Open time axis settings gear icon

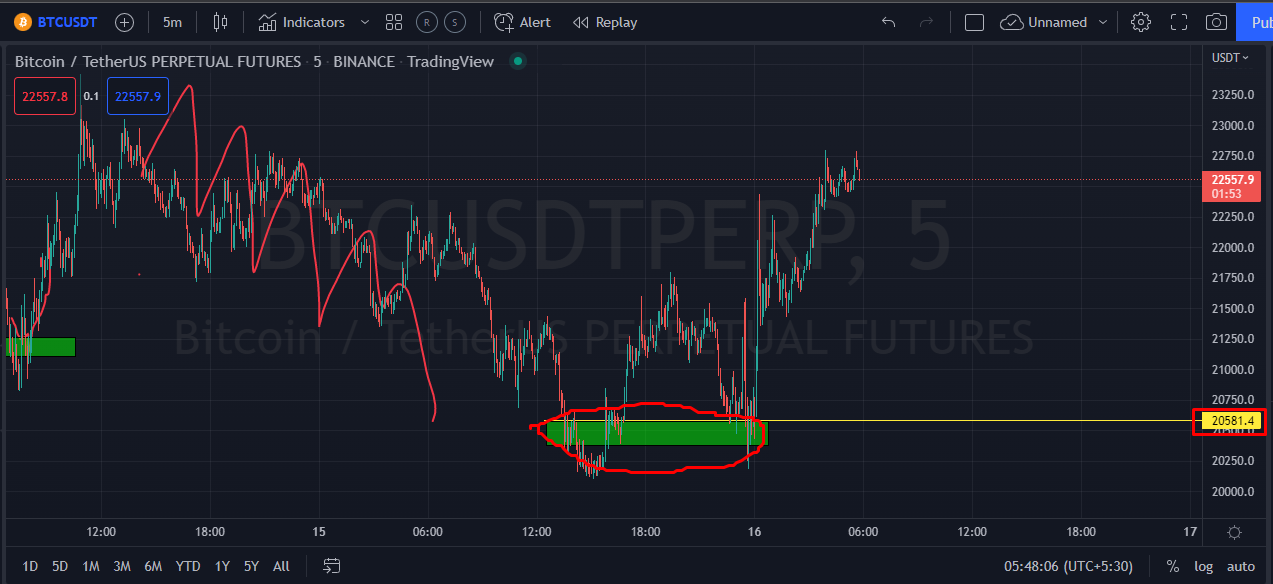[1235, 532]
